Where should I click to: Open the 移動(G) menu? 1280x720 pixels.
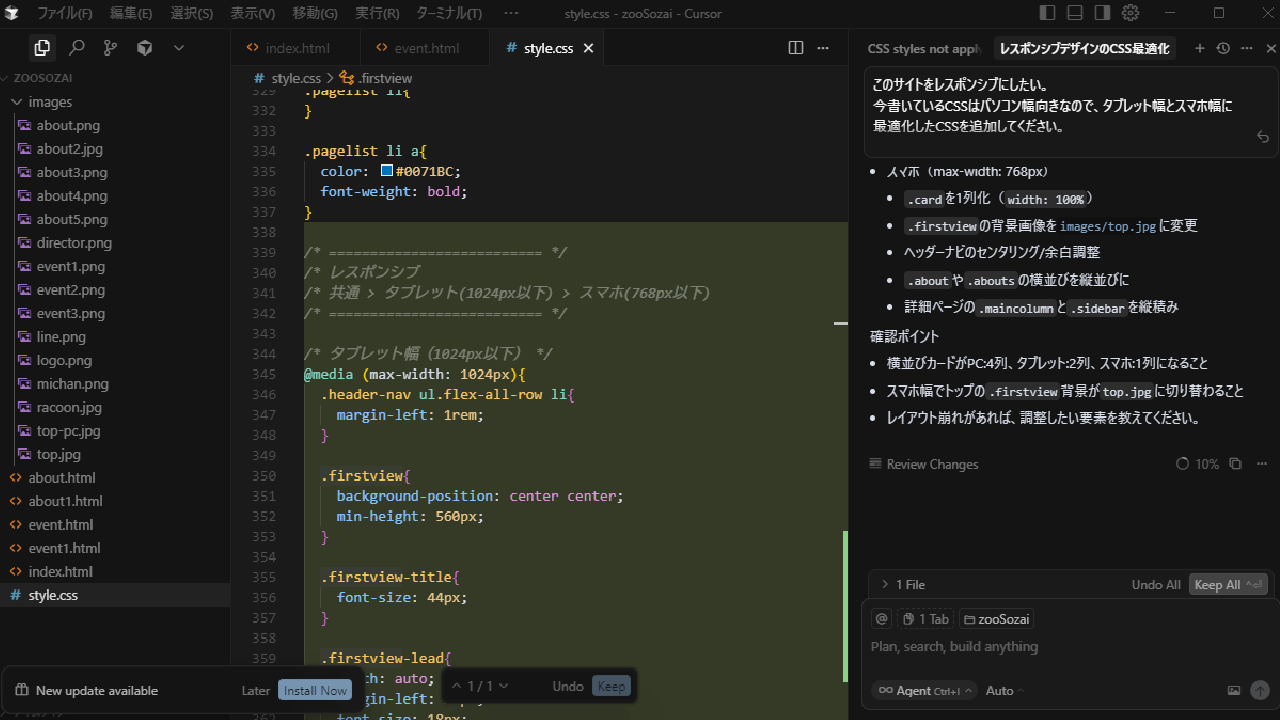point(315,13)
